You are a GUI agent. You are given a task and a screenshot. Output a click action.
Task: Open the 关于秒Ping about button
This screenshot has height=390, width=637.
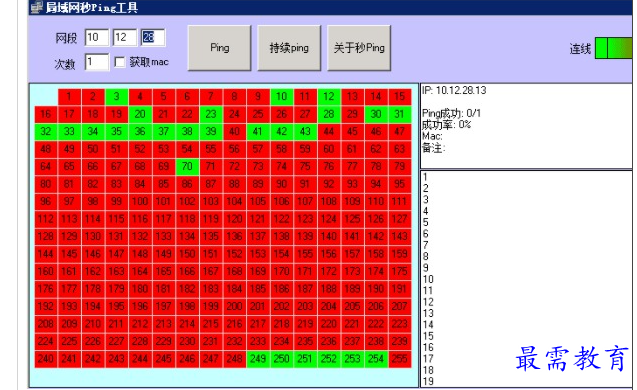[359, 48]
